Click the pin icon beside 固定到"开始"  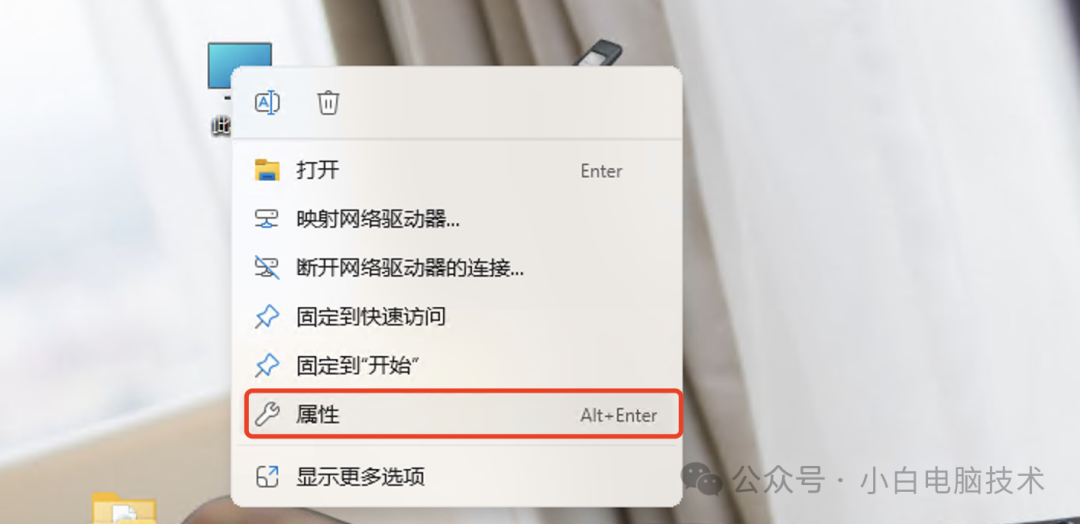(x=267, y=366)
